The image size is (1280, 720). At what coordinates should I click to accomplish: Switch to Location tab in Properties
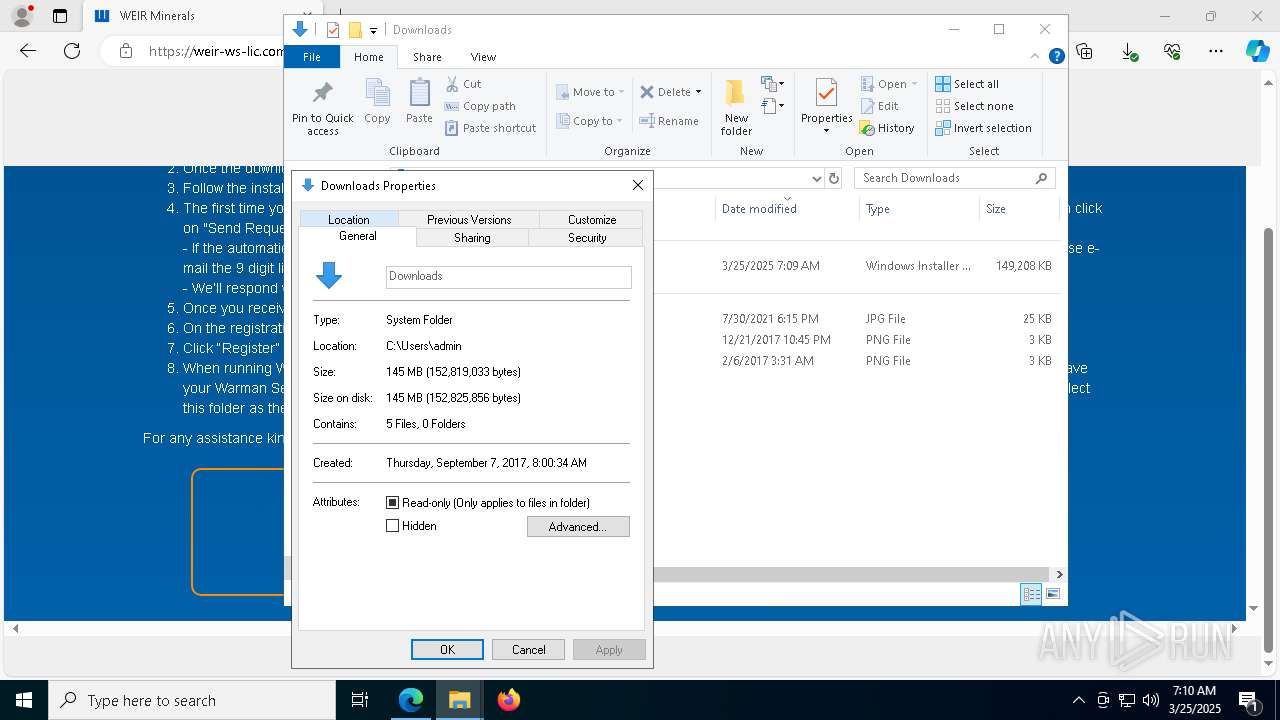[349, 219]
